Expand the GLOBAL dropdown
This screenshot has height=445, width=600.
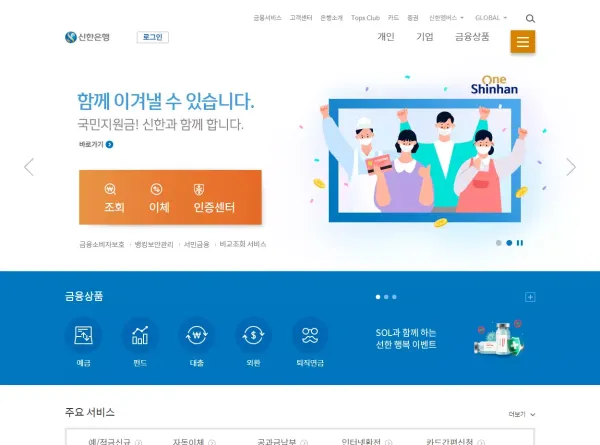tap(491, 18)
